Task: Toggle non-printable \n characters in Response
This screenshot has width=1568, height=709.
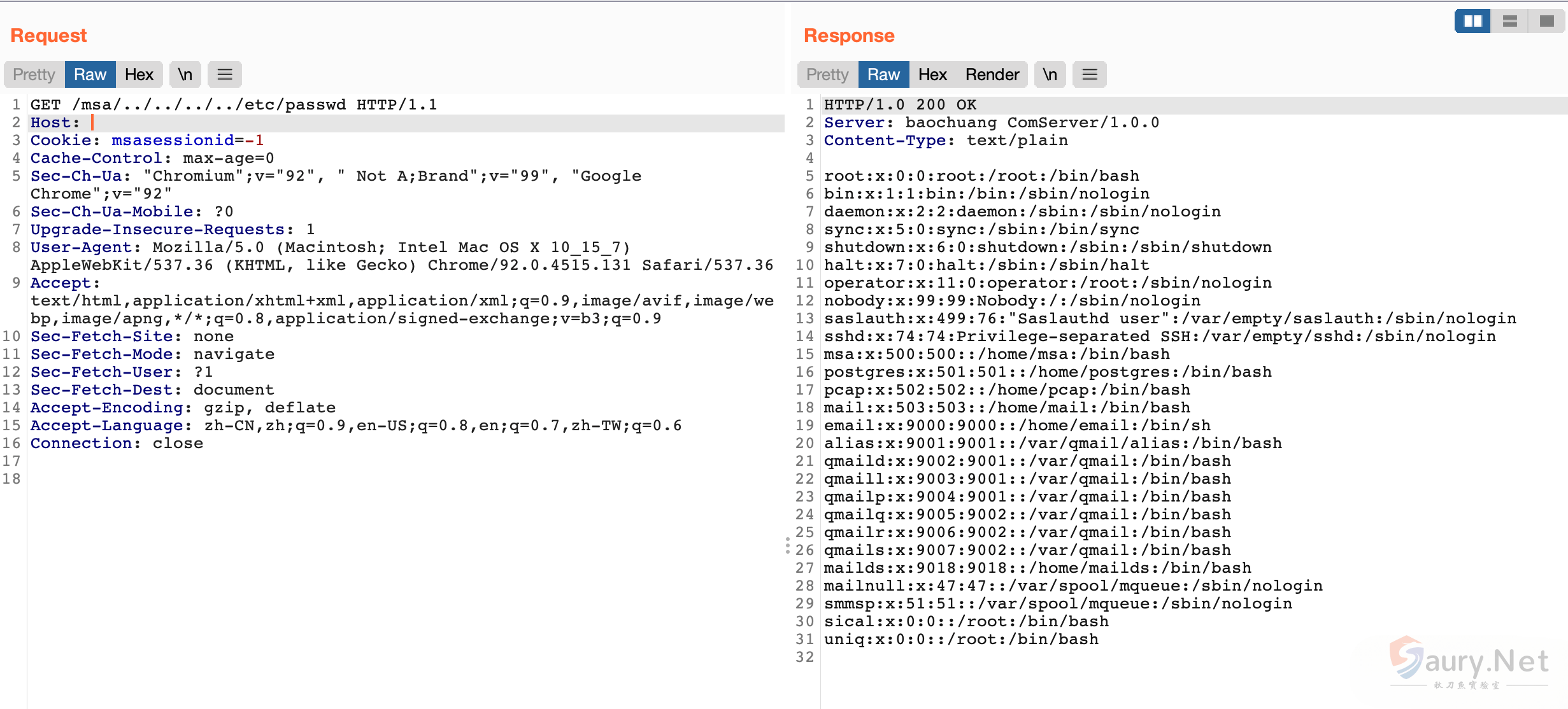Action: pyautogui.click(x=1050, y=74)
